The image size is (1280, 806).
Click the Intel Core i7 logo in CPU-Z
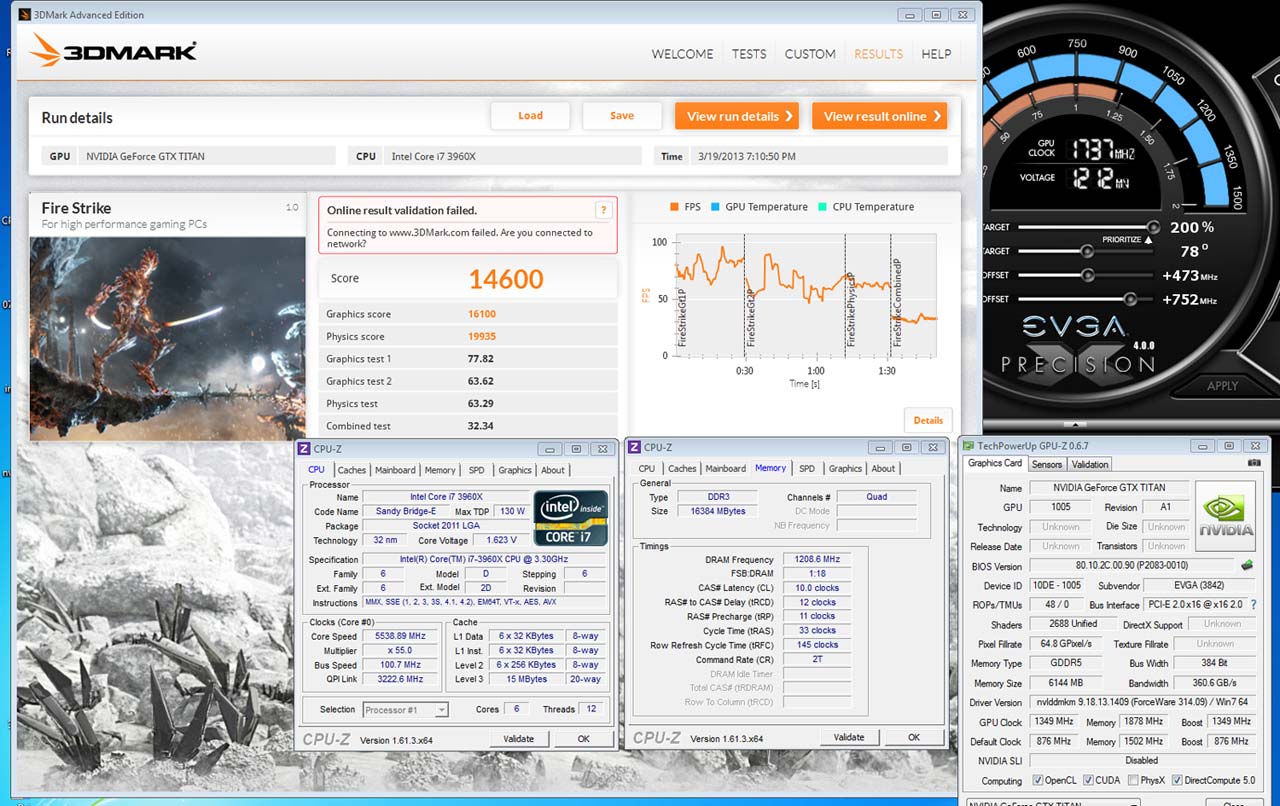570,517
